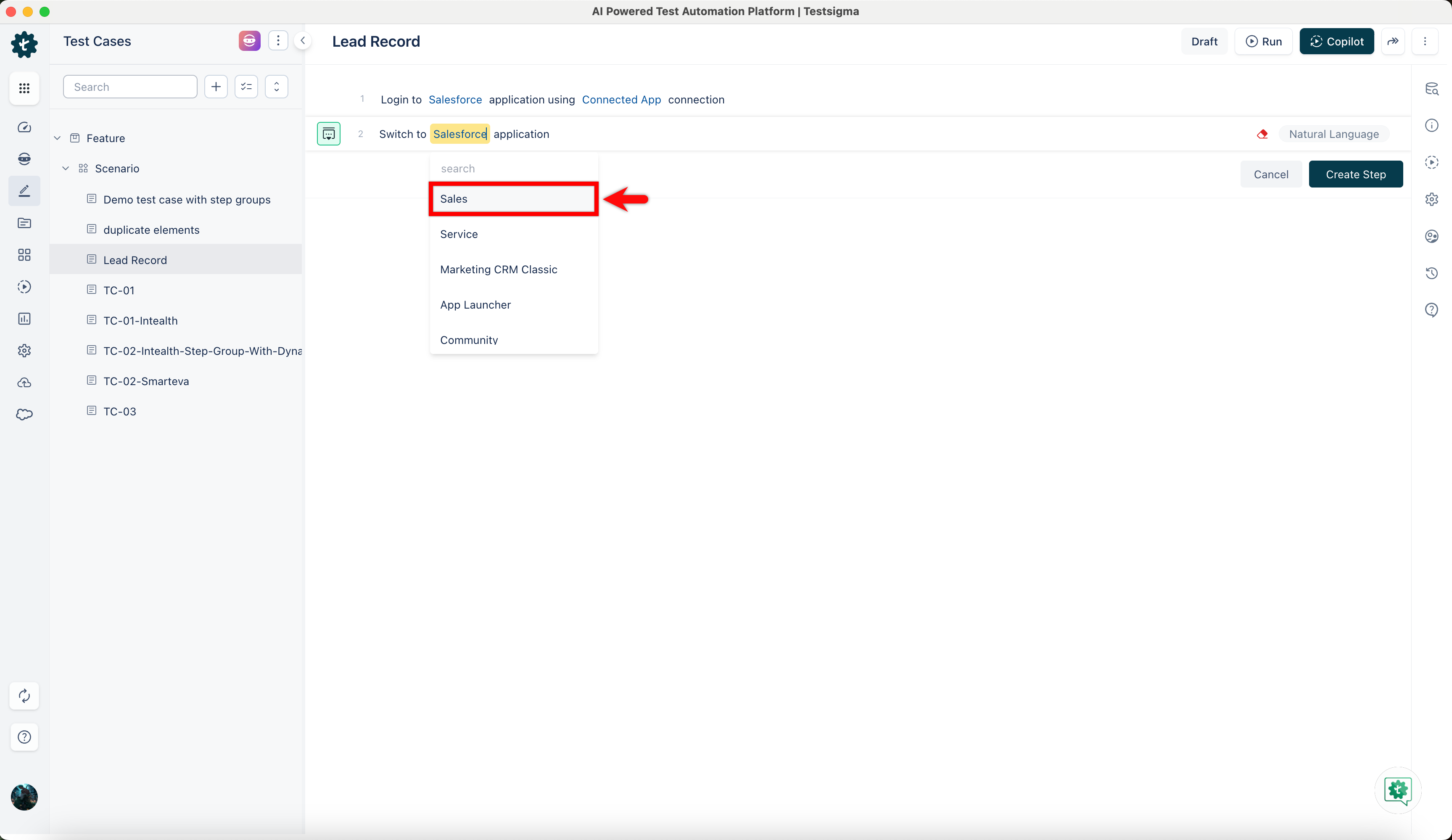Click the Salesforce link in step 1
The image size is (1452, 840).
(x=455, y=100)
